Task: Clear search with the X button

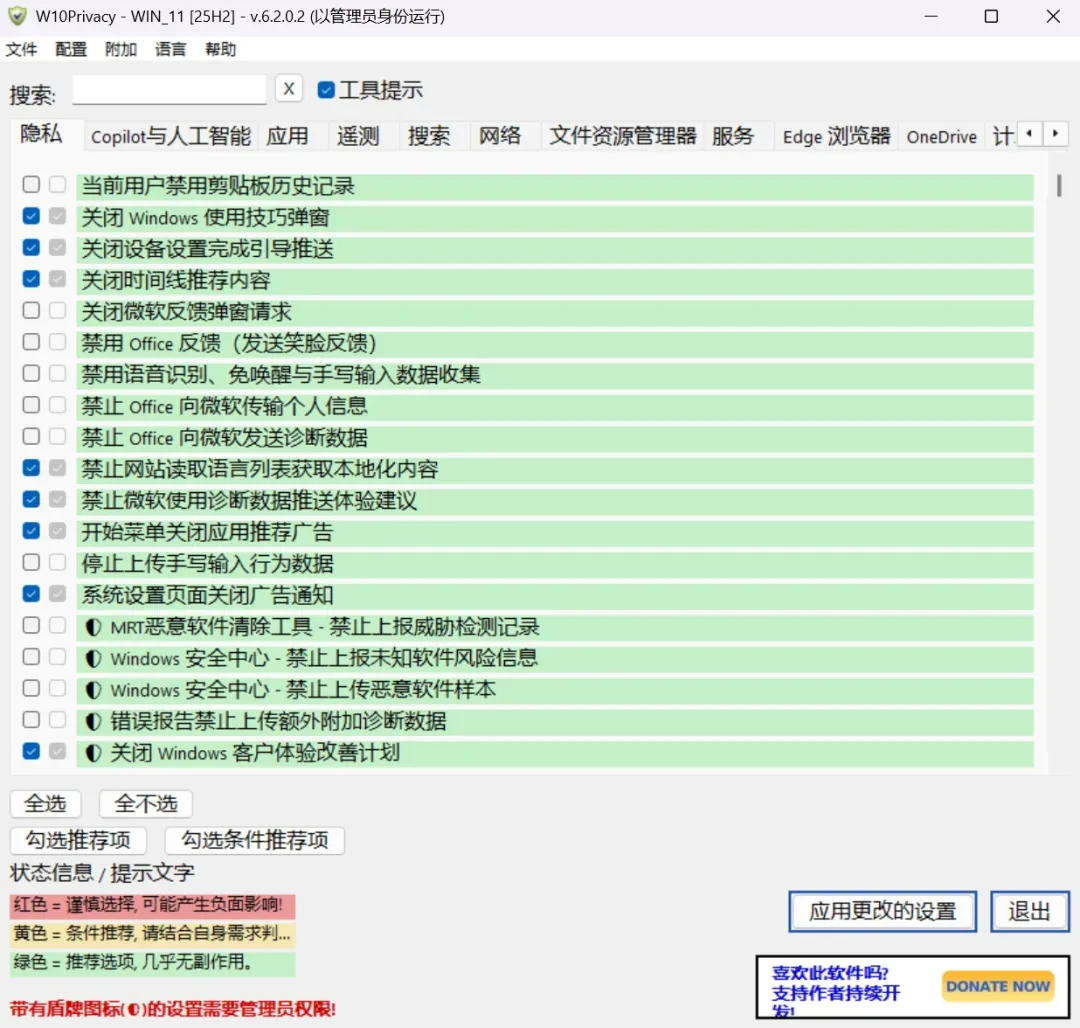Action: pos(289,89)
